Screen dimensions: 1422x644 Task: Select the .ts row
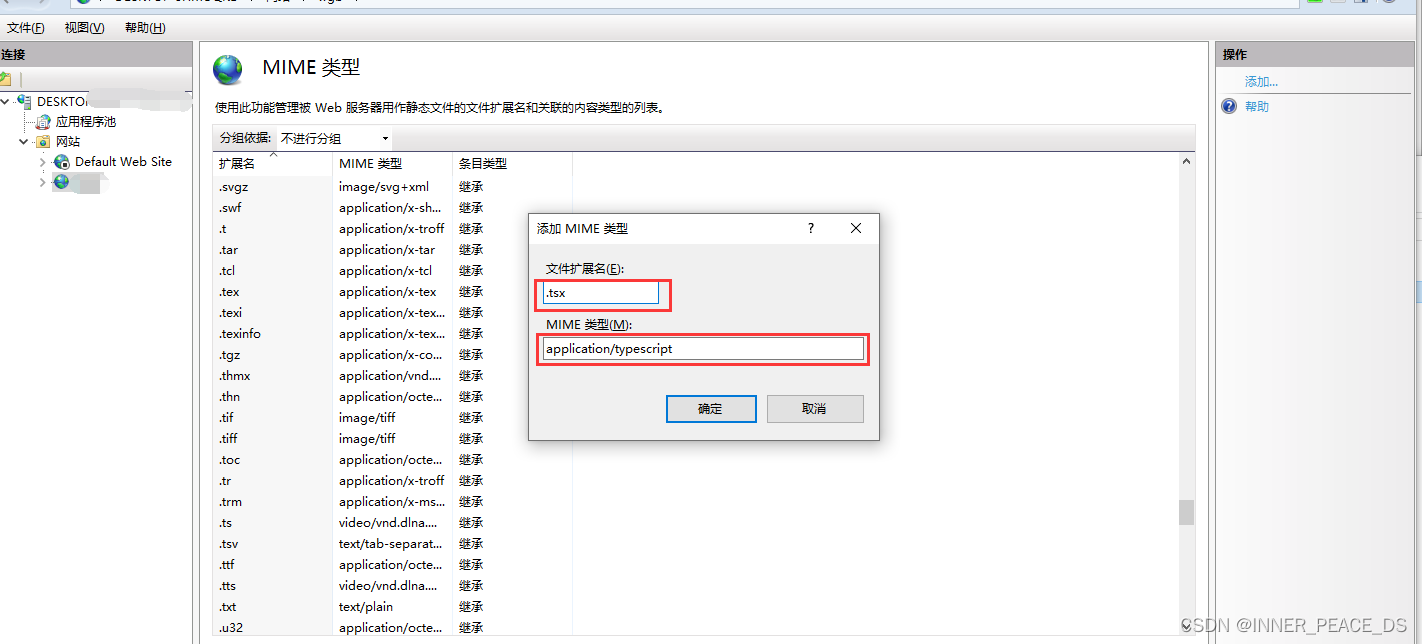(393, 523)
